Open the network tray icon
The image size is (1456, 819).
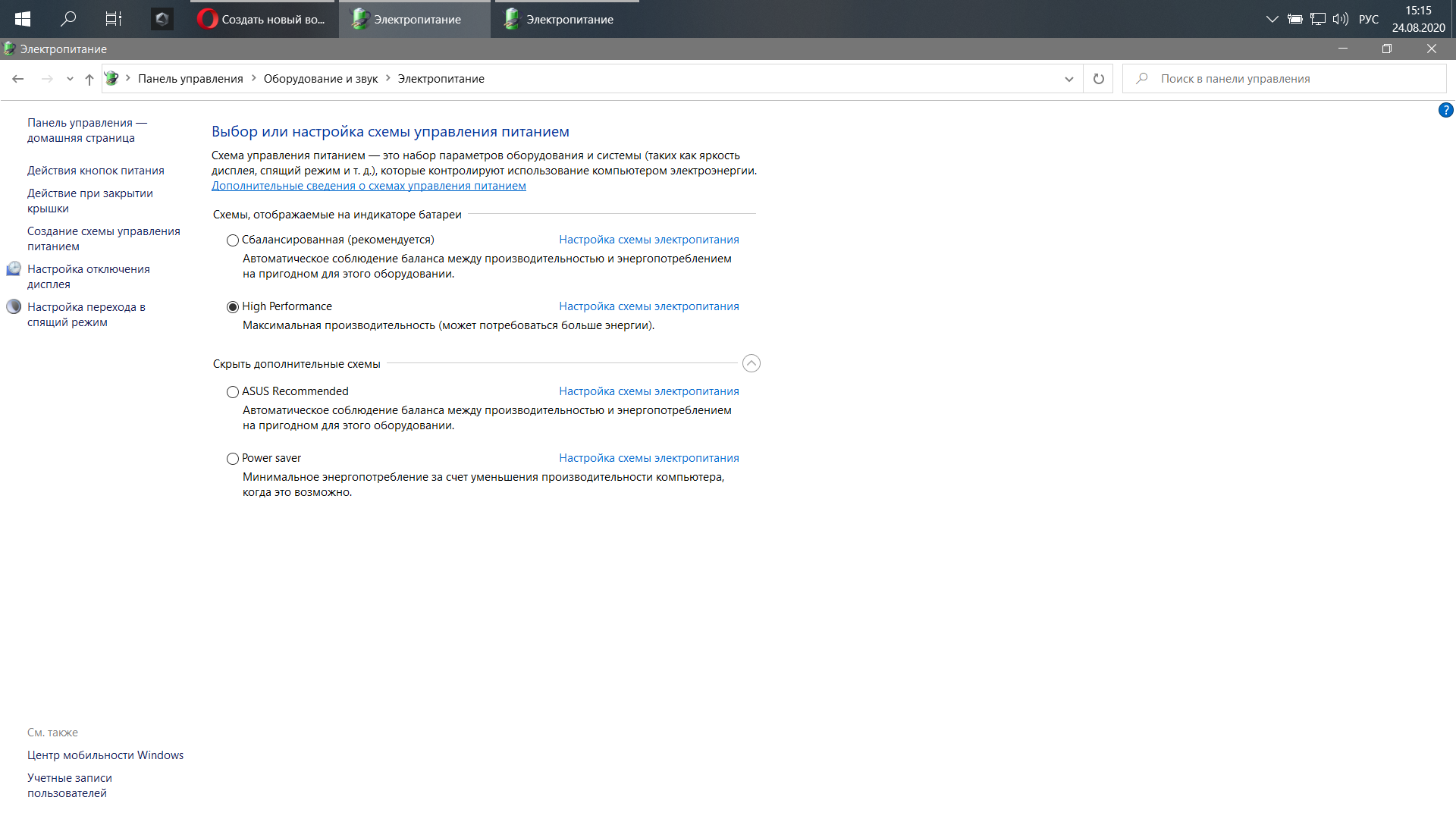click(x=1318, y=19)
